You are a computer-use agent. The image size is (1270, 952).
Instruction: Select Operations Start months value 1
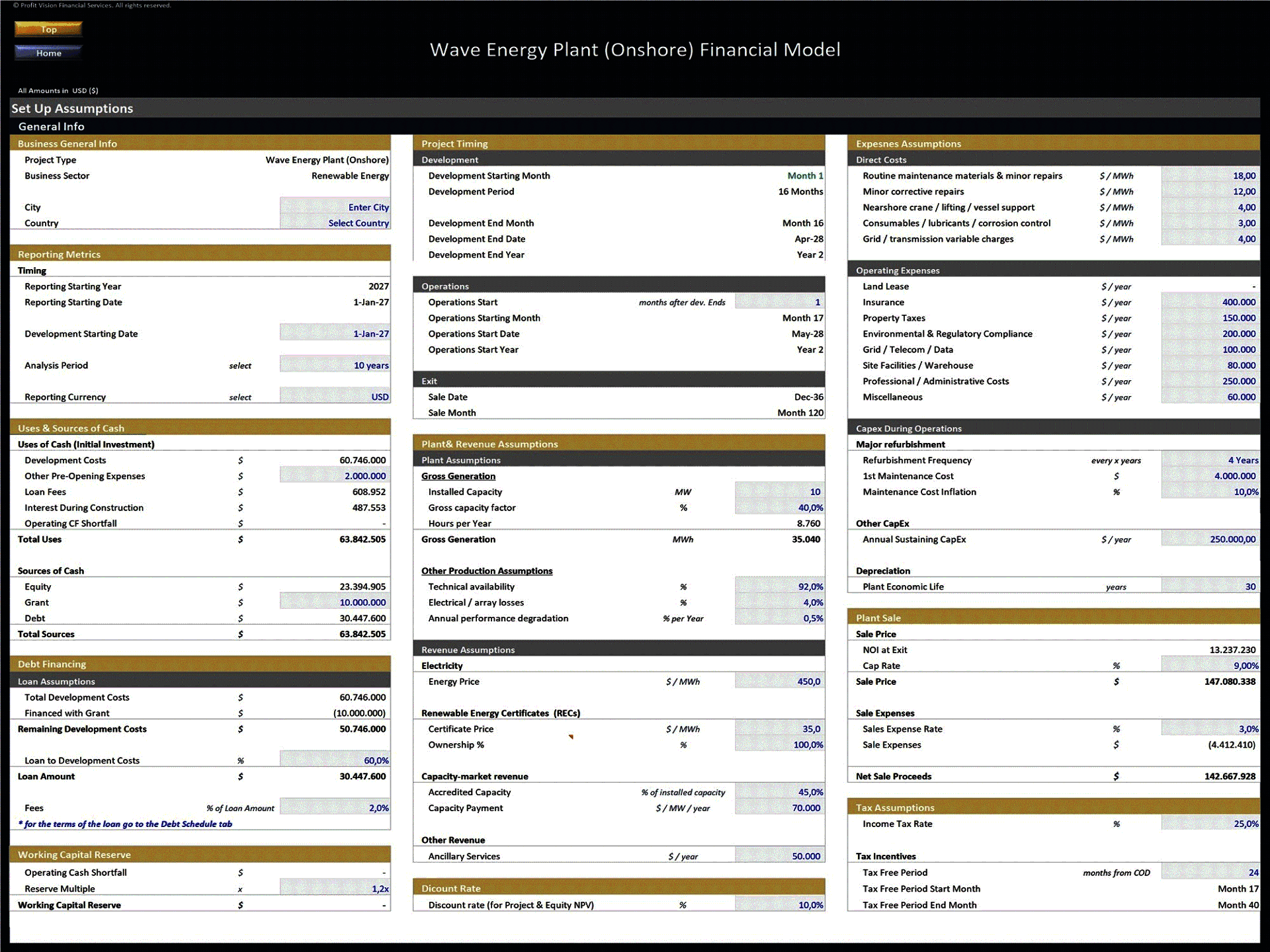tap(780, 302)
